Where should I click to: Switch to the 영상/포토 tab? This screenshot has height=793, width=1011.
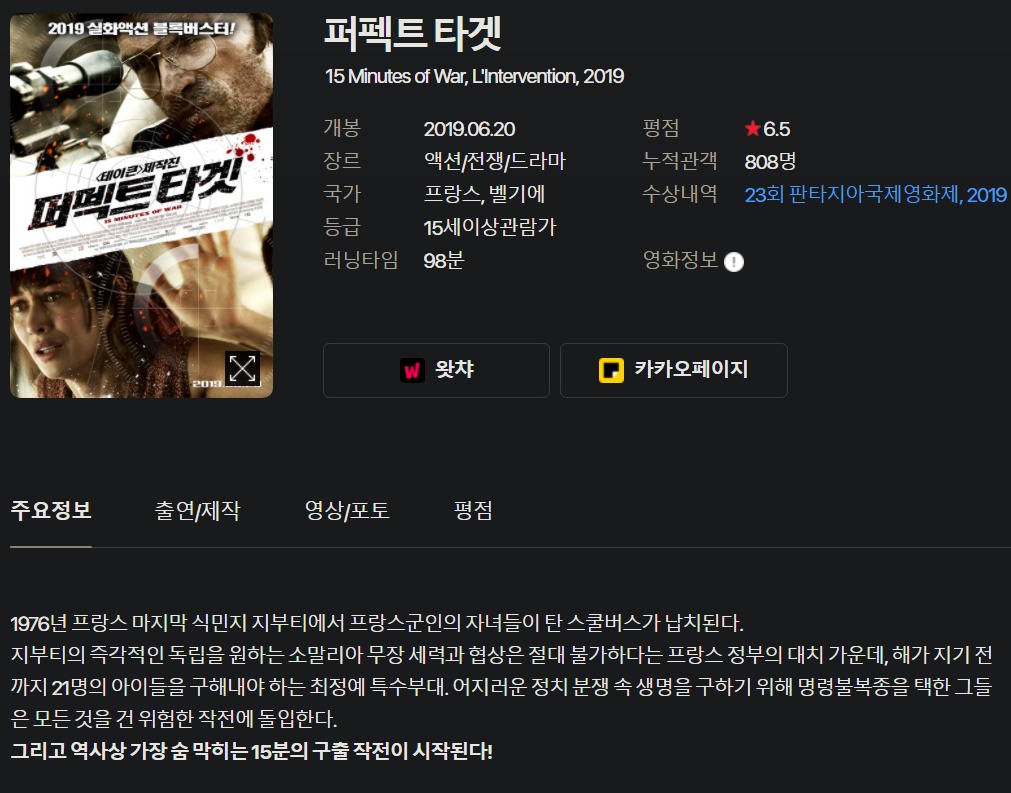[x=347, y=511]
